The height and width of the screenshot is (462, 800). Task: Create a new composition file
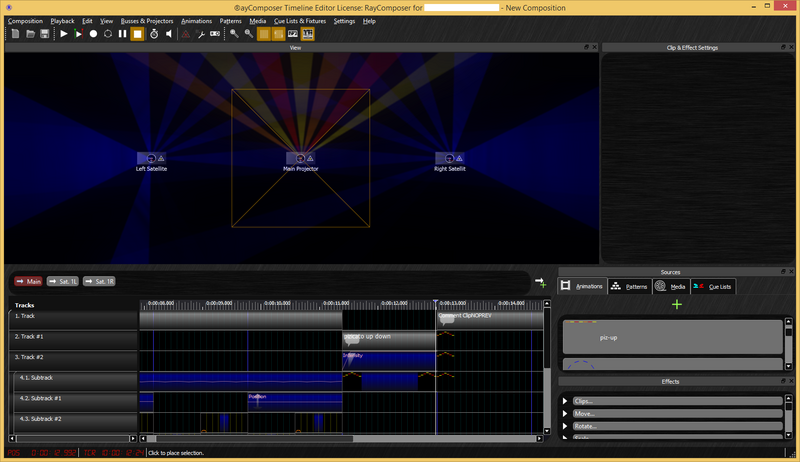(15, 34)
